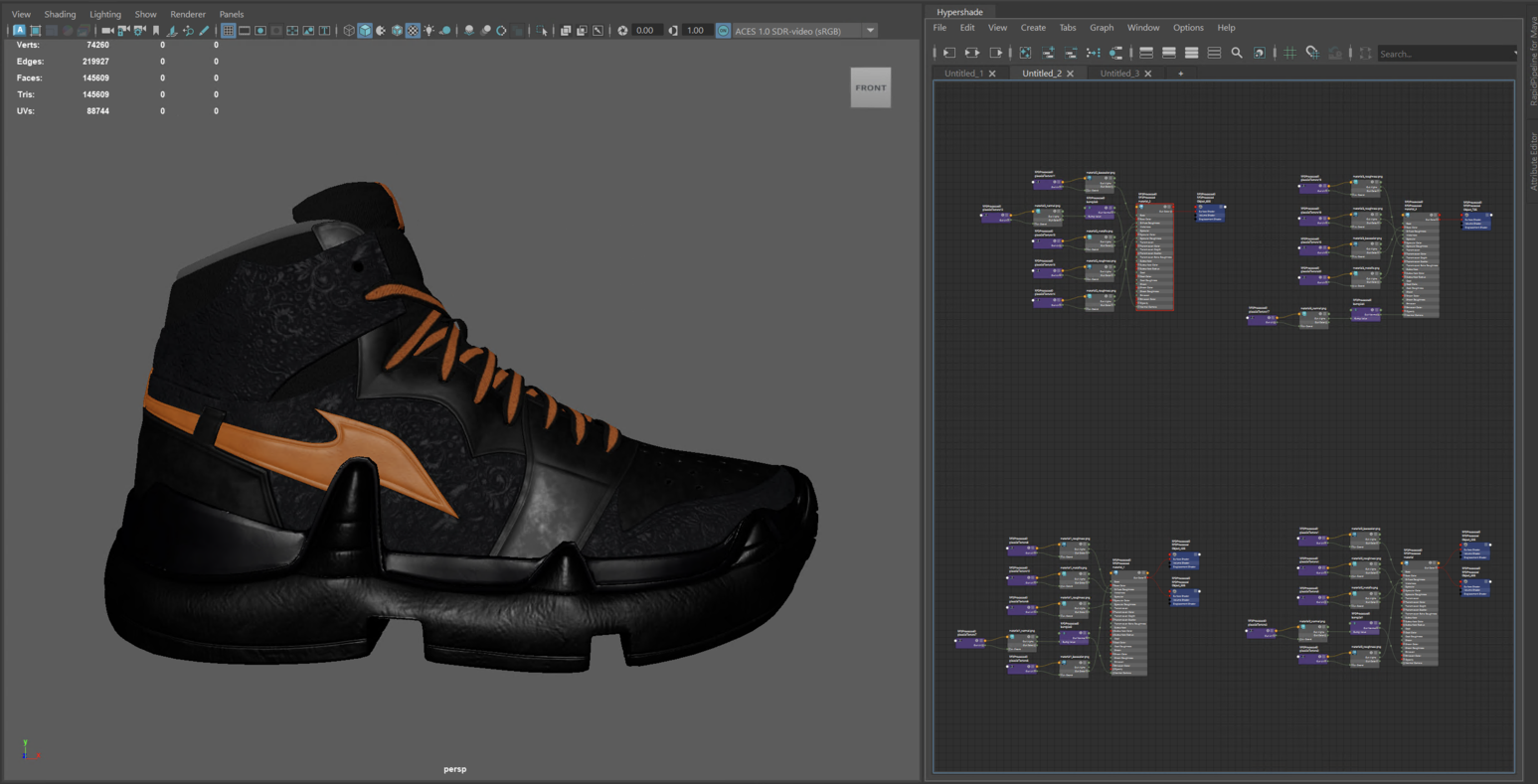Enable smooth shade all cube icon

click(x=365, y=31)
